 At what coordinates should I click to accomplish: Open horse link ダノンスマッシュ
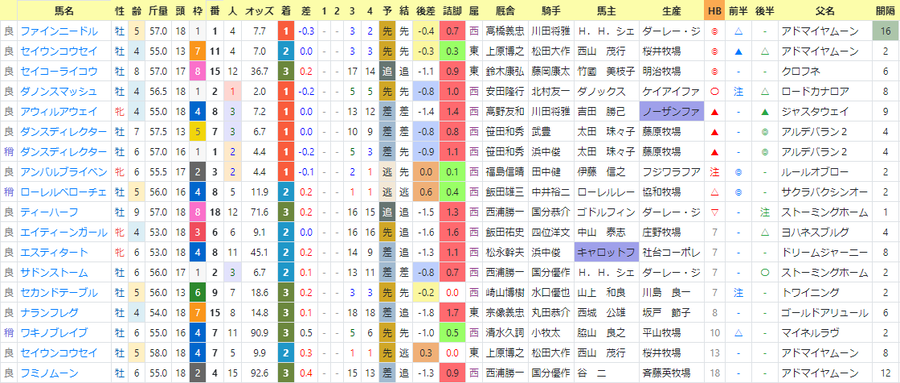[59, 92]
